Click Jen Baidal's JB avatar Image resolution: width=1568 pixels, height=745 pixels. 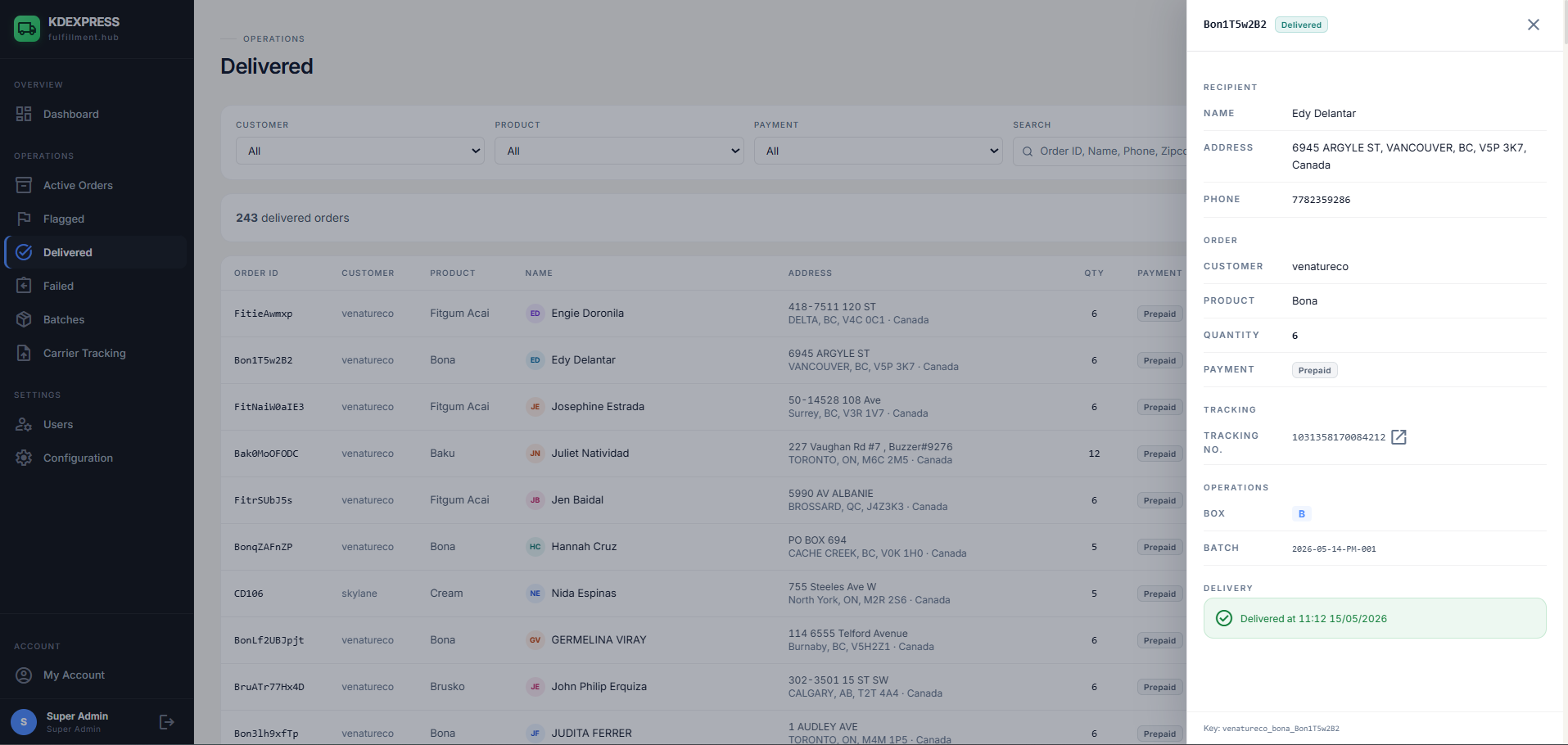pyautogui.click(x=535, y=500)
